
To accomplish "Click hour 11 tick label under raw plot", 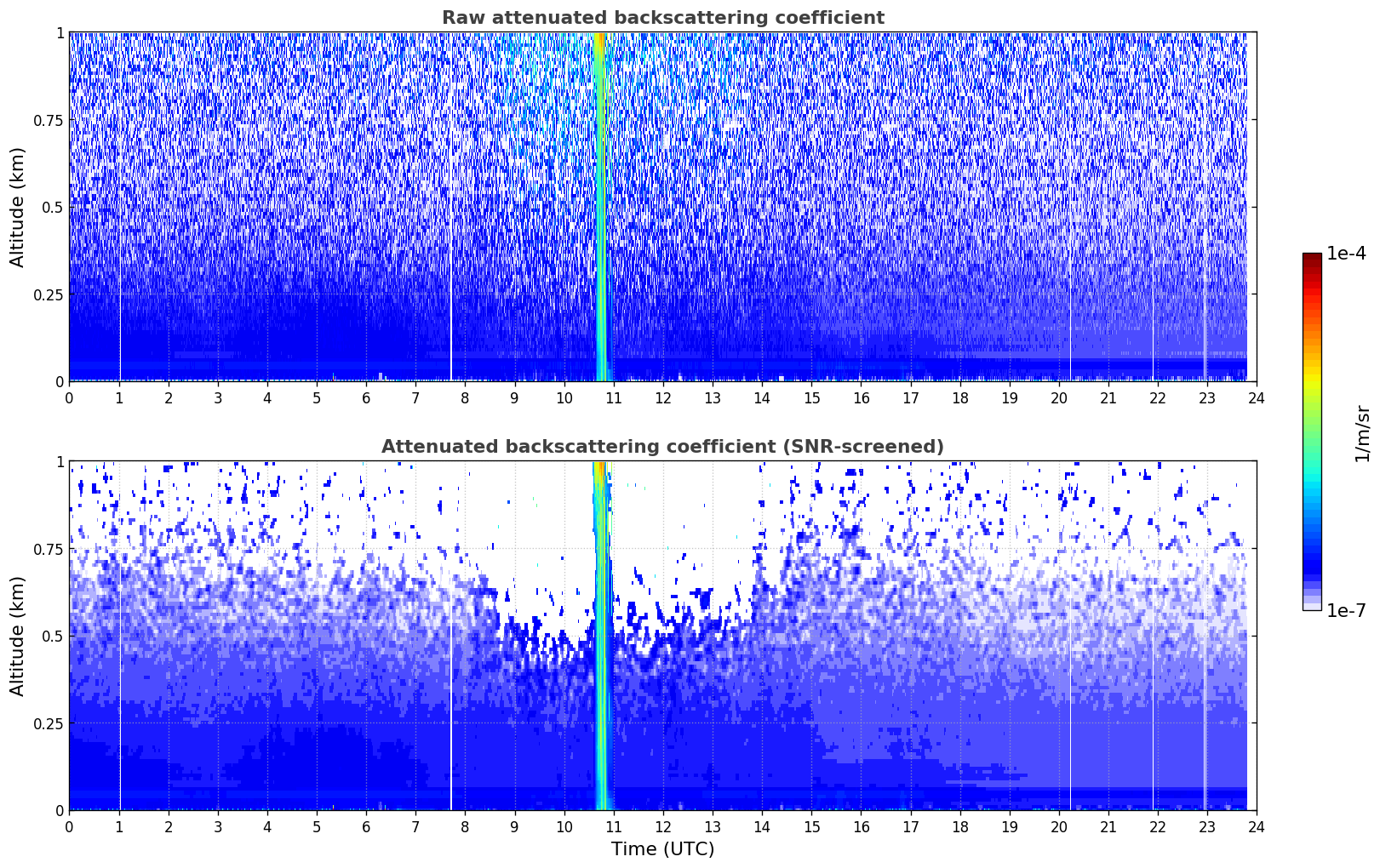I will pyautogui.click(x=613, y=397).
